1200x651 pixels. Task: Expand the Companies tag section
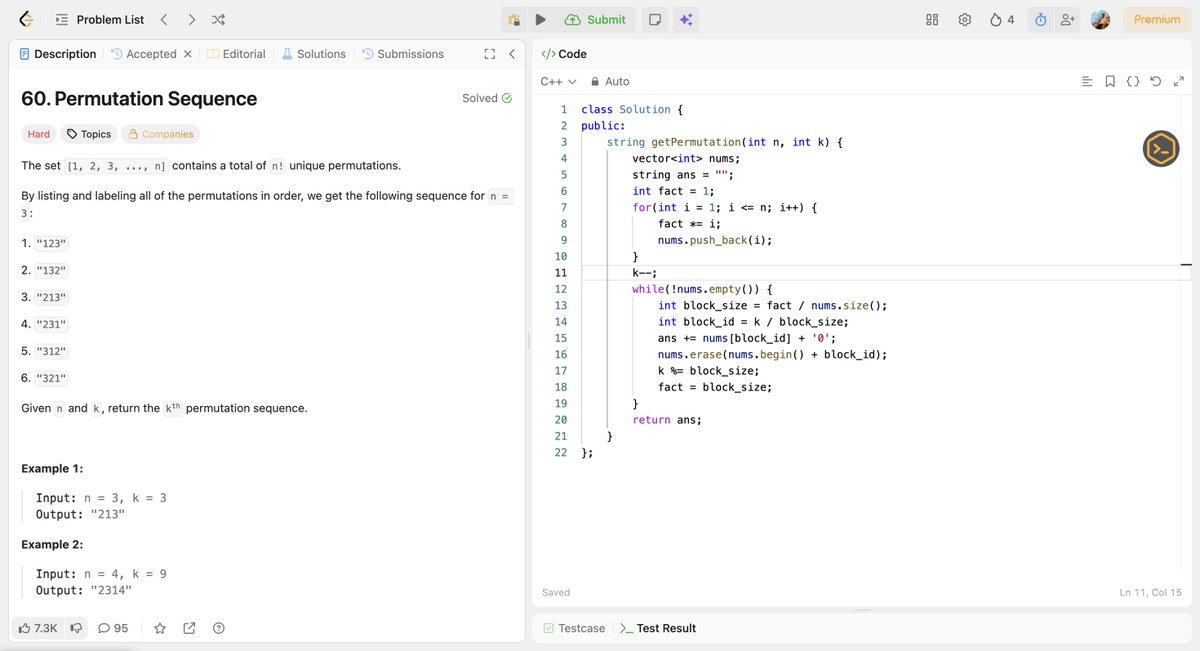pos(160,134)
